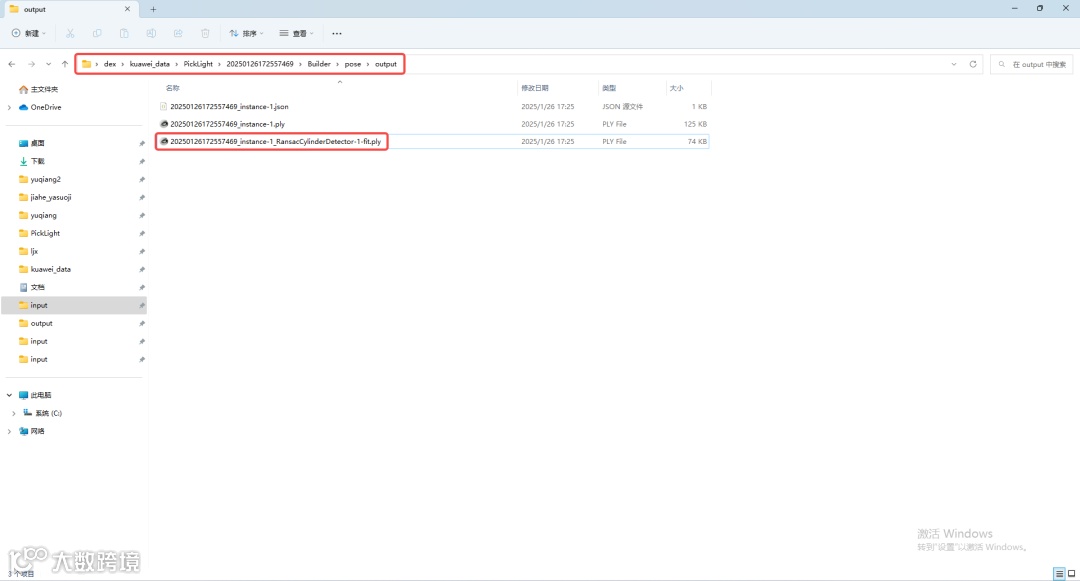
Task: Sort by 大小 (Size) column header
Action: tap(676, 88)
